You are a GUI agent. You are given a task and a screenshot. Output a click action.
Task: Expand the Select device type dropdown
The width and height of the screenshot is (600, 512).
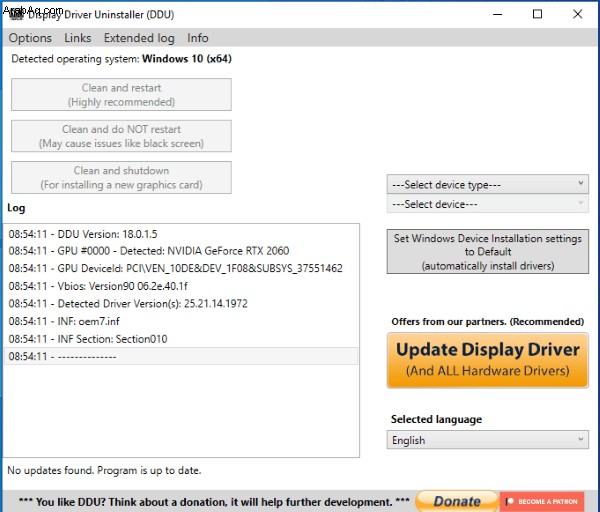[488, 184]
